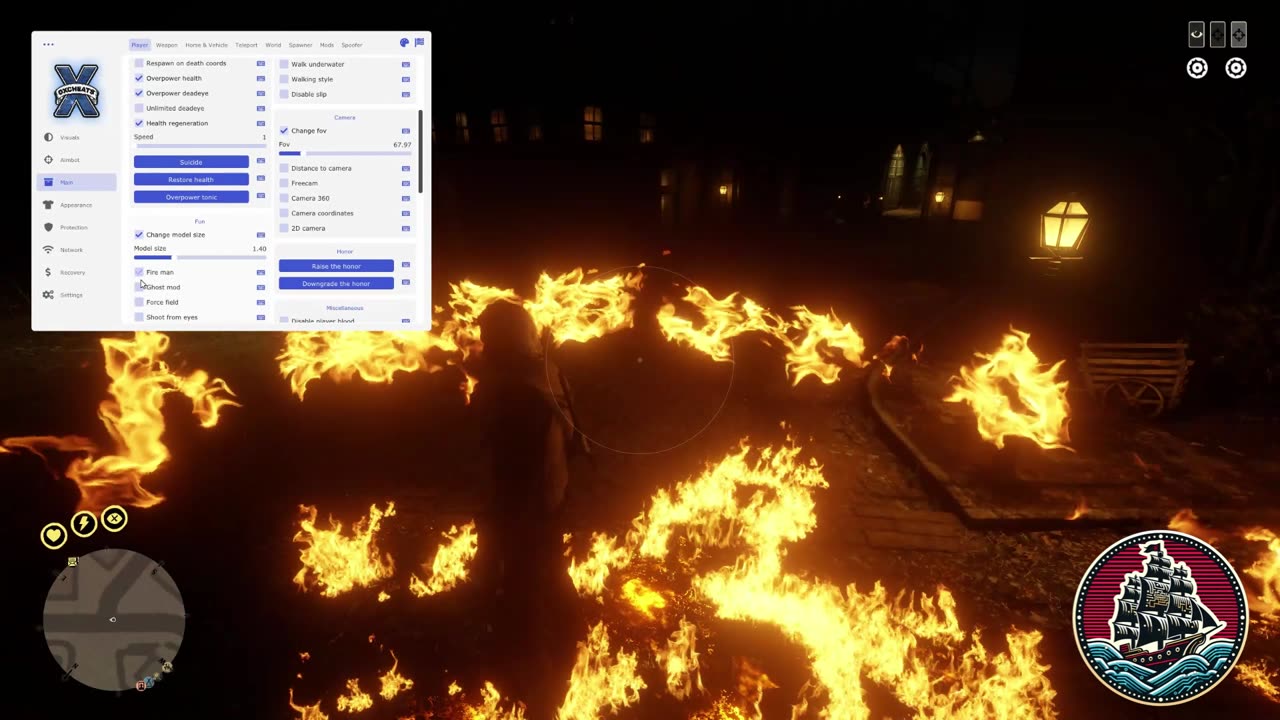The height and width of the screenshot is (720, 1280).
Task: Click the flag language icon in header
Action: click(x=419, y=43)
